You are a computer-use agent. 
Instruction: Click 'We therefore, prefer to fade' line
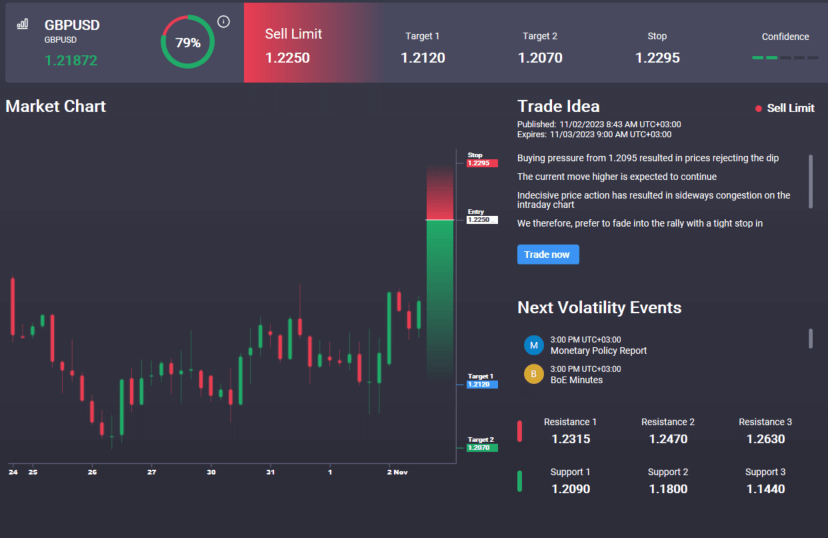click(639, 223)
